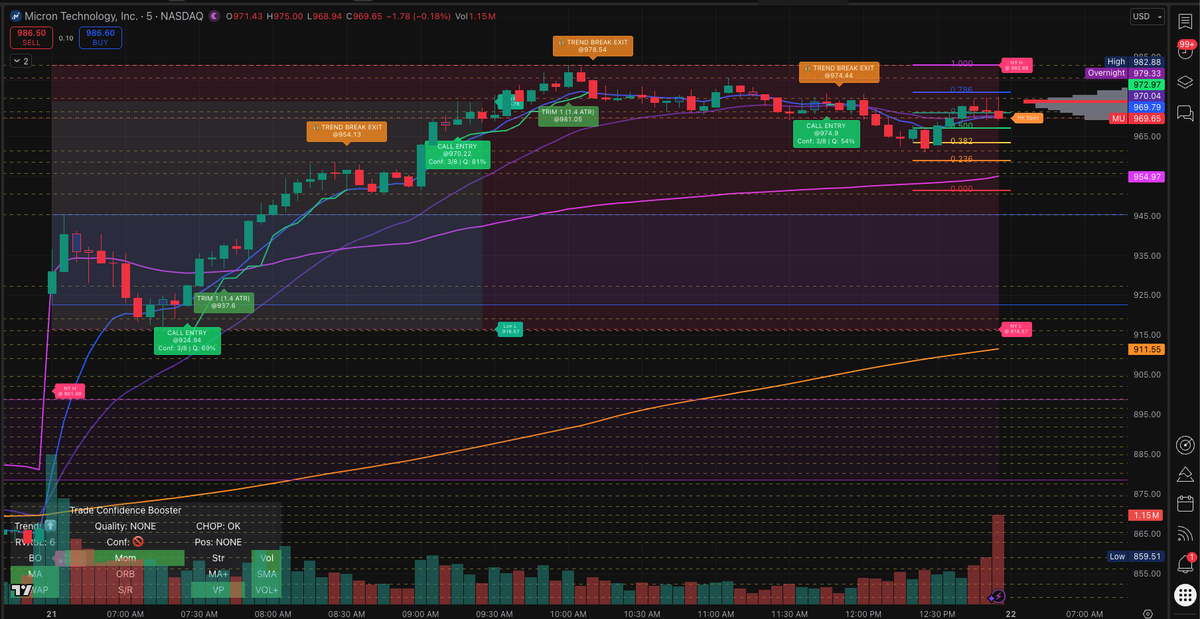The width and height of the screenshot is (1200, 619).
Task: Open the economic calendar icon
Action: click(1185, 503)
